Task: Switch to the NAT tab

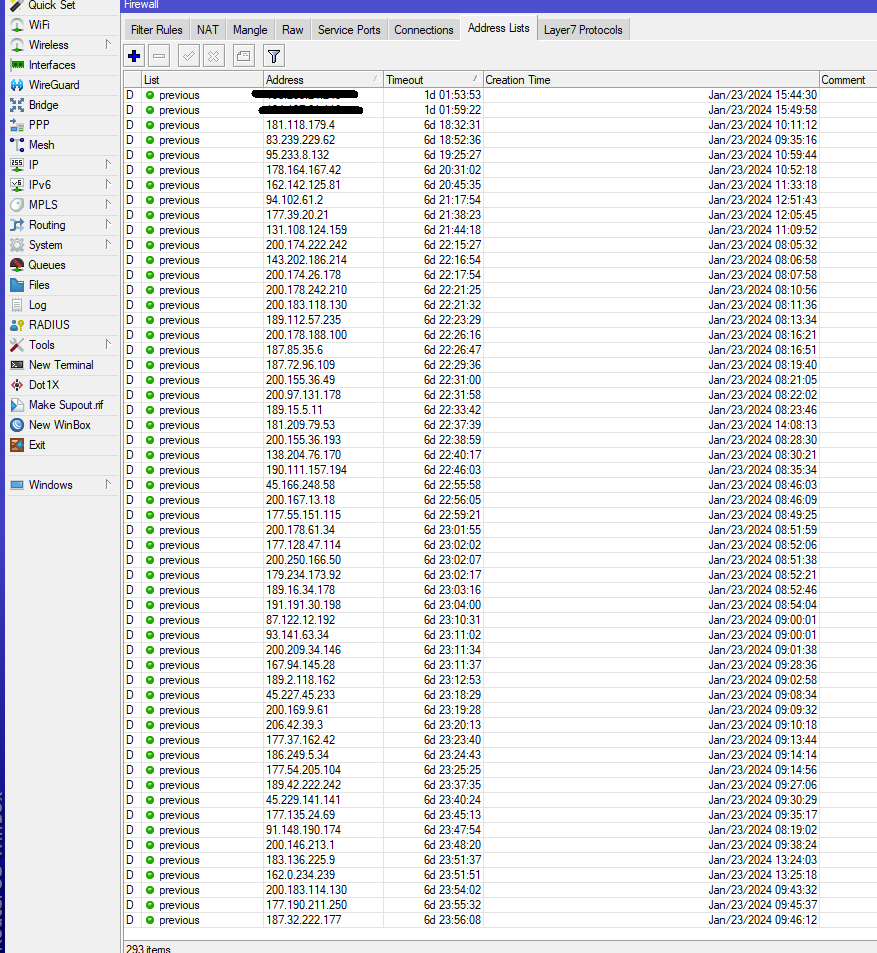Action: click(x=207, y=29)
